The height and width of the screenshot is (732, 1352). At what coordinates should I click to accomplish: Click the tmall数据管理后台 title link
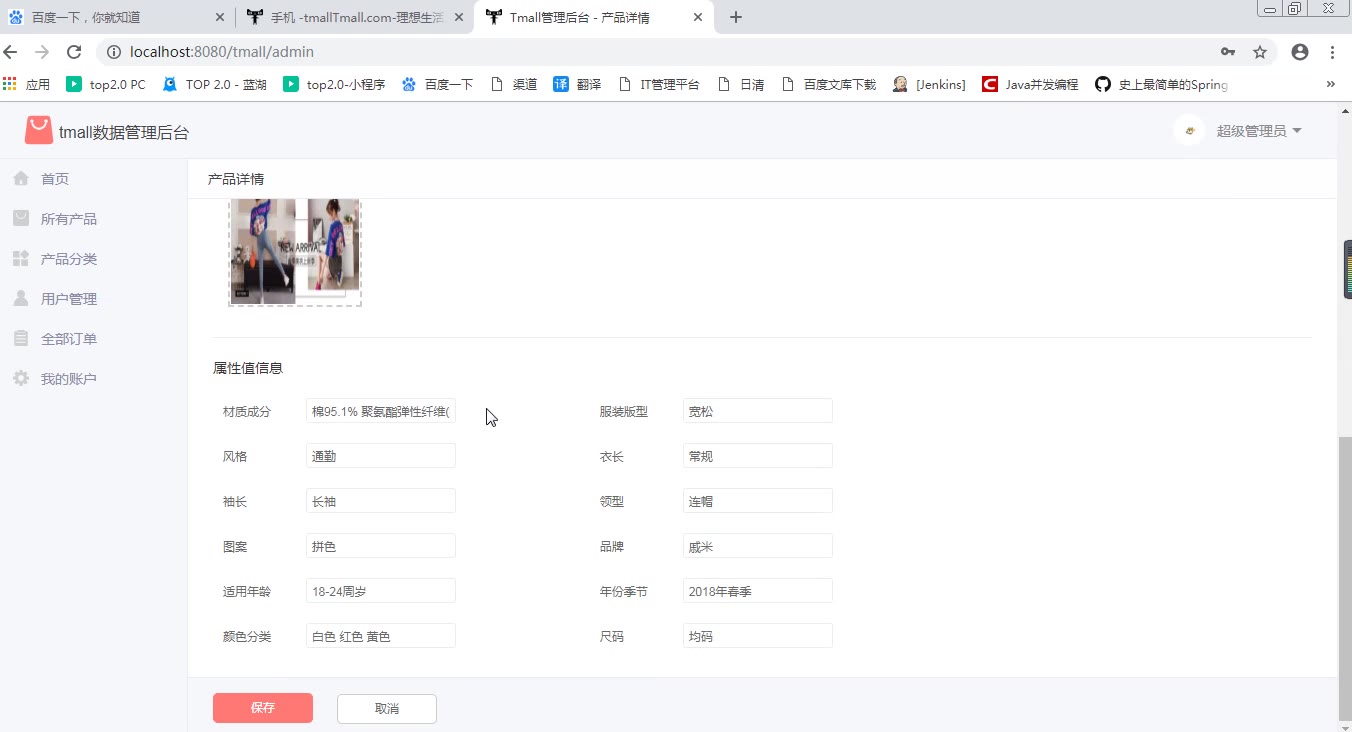pyautogui.click(x=124, y=132)
